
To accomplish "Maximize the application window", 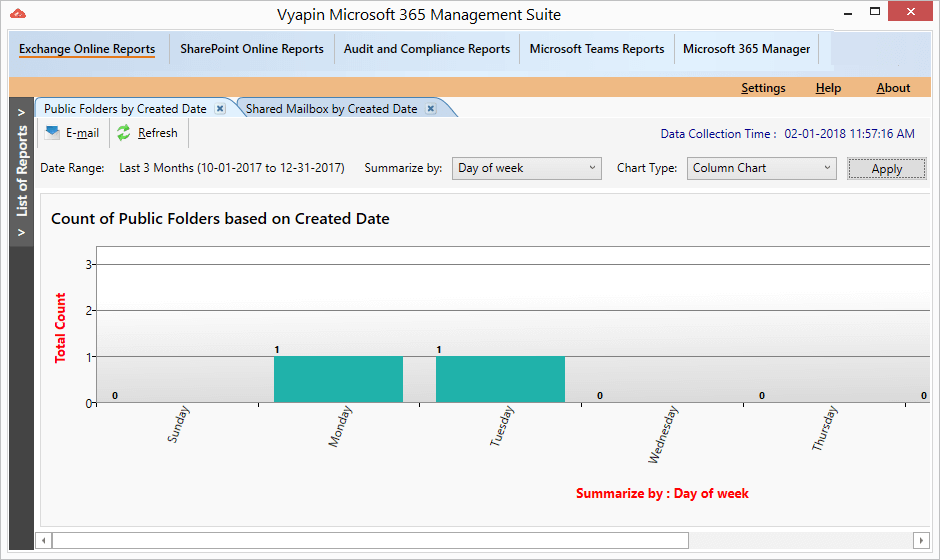I will (875, 11).
